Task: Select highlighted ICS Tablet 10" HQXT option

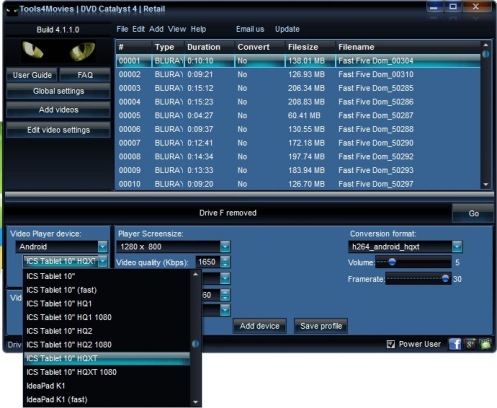Action: point(107,358)
